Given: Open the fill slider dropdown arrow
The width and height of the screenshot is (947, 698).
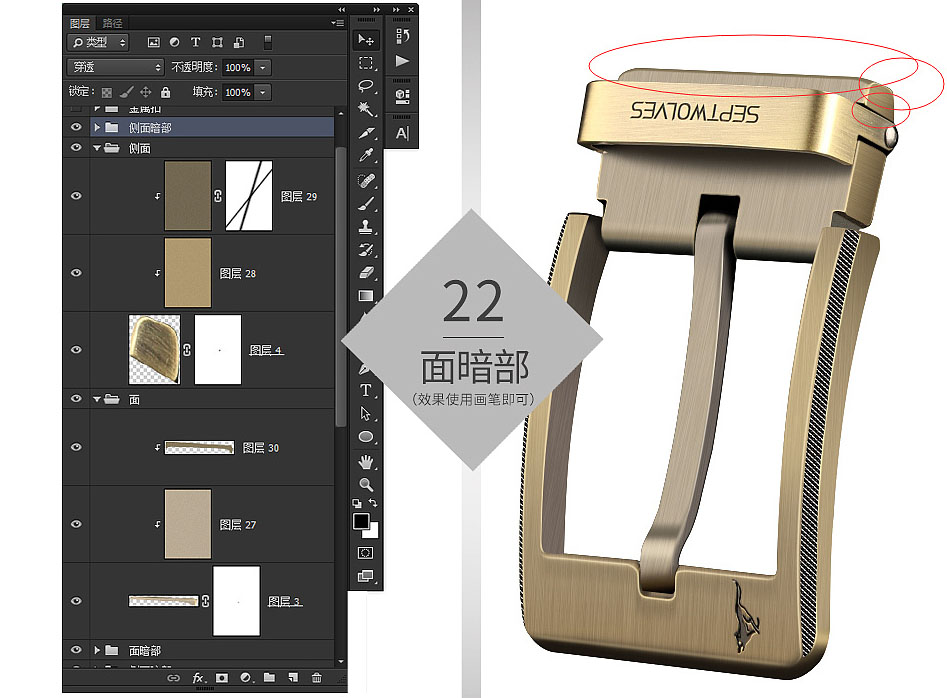Looking at the screenshot, I should pos(263,92).
